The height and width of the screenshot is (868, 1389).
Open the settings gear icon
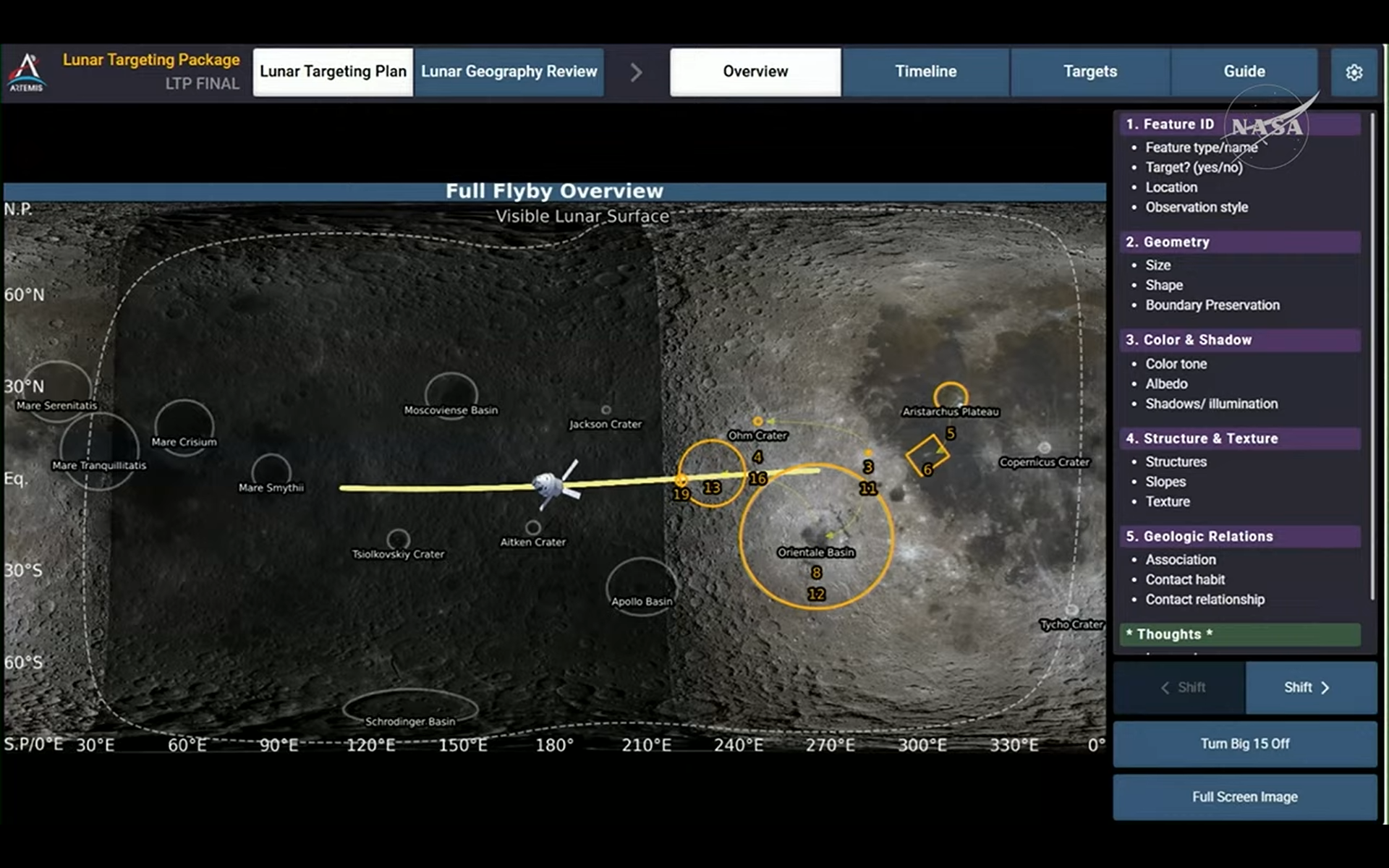point(1354,72)
